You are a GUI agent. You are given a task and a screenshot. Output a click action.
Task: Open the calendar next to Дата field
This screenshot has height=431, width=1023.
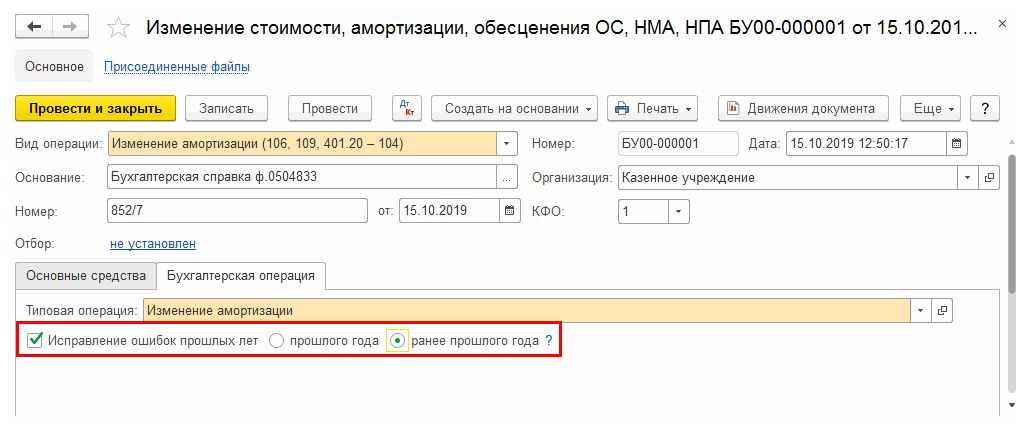click(x=957, y=143)
